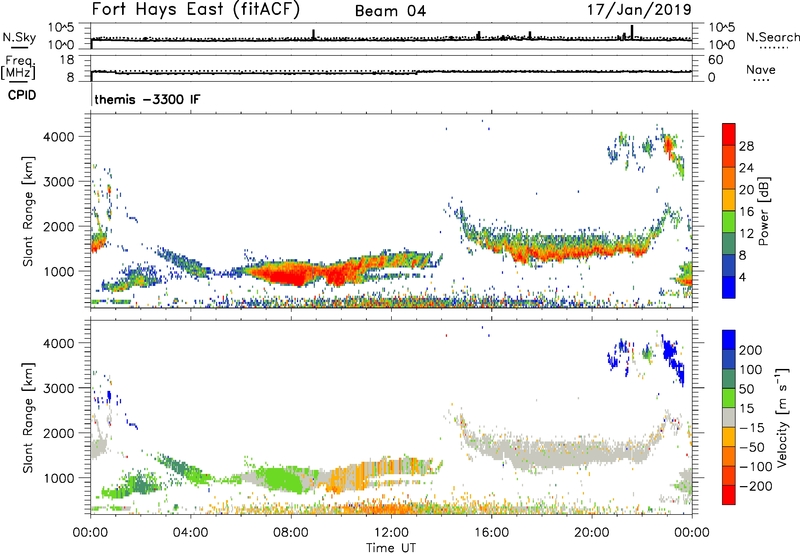This screenshot has height=554, width=800.
Task: Select the "Freq. [MHz]" axis label
Action: point(18,68)
